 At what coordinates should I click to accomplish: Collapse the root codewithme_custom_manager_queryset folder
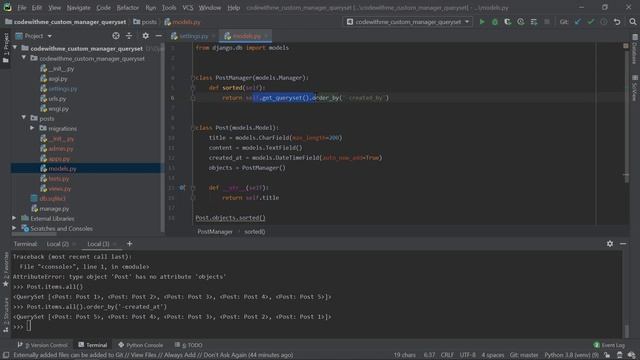point(15,48)
